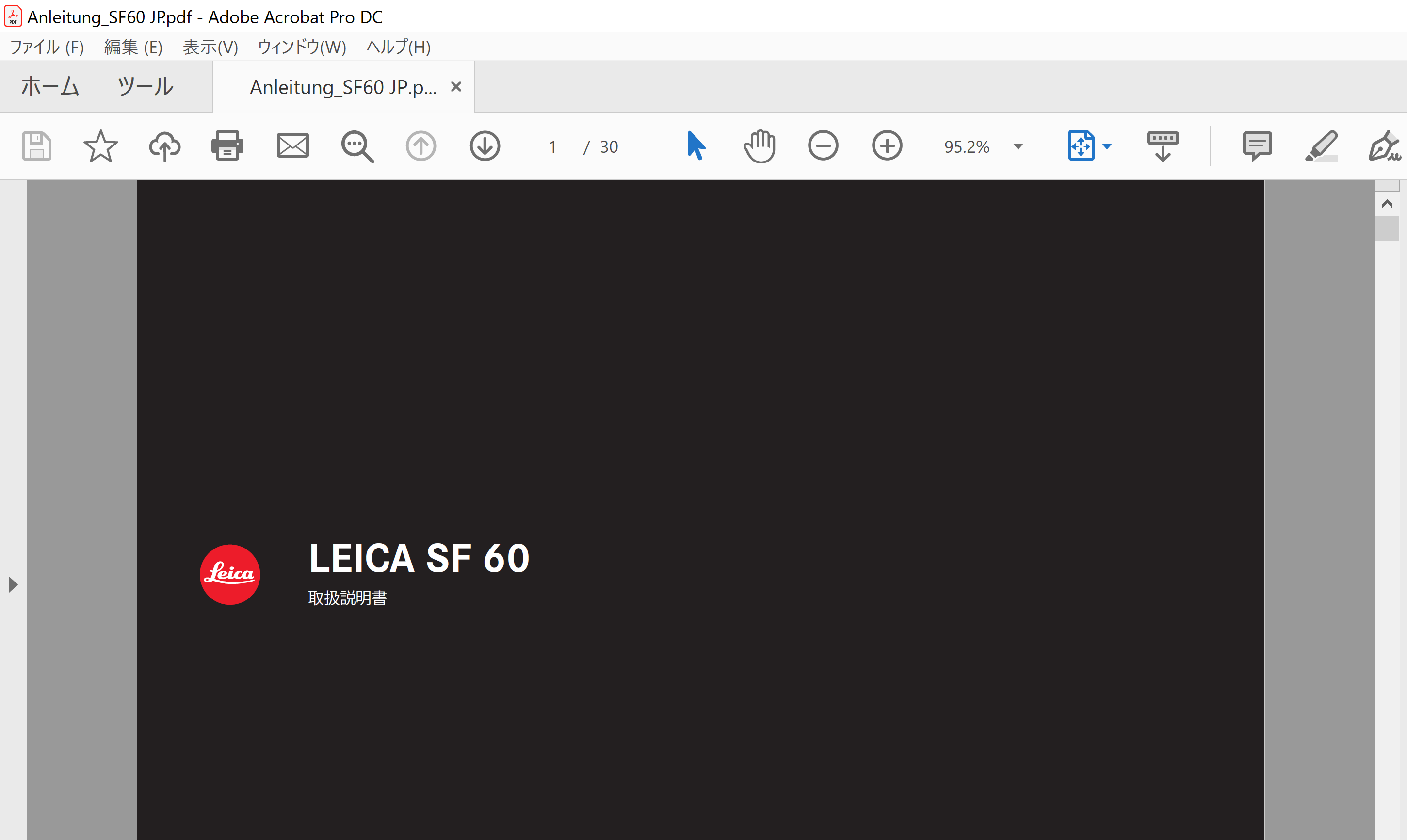
Task: Click the cloud upload icon
Action: point(165,146)
